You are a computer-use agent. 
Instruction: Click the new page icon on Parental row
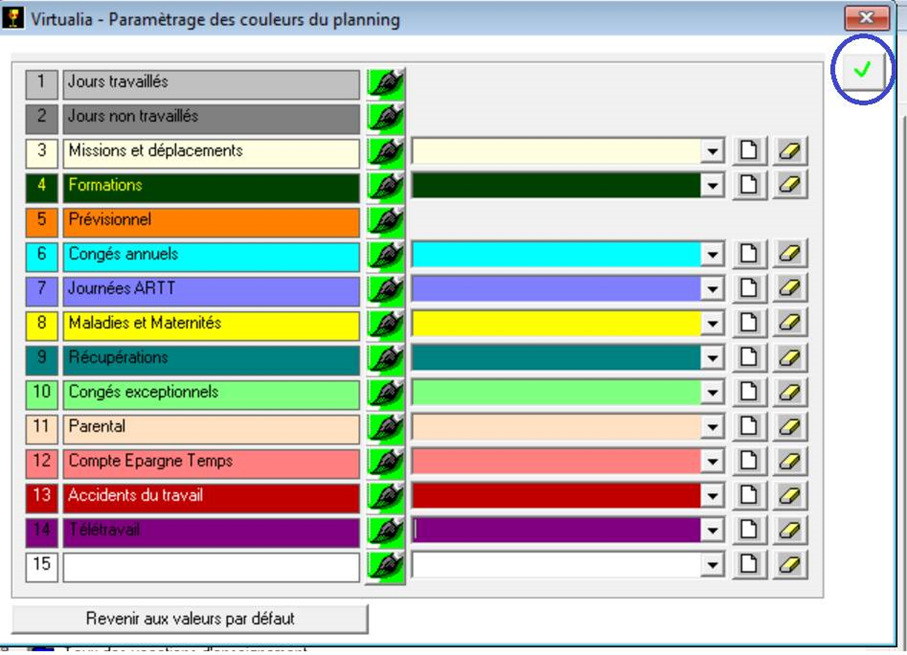(748, 427)
